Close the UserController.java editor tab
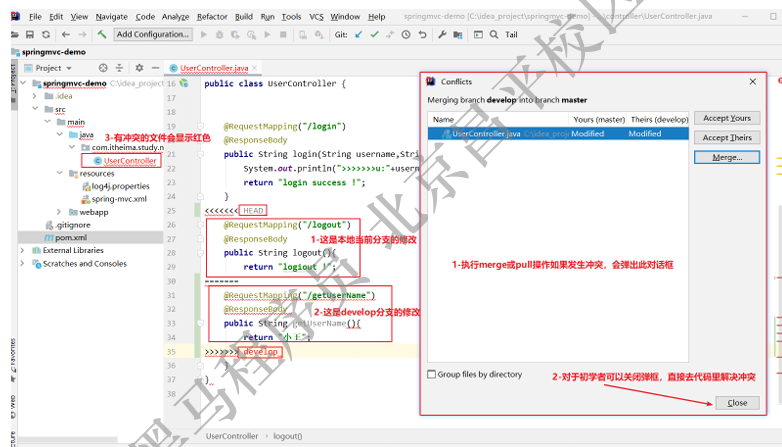 (x=254, y=68)
